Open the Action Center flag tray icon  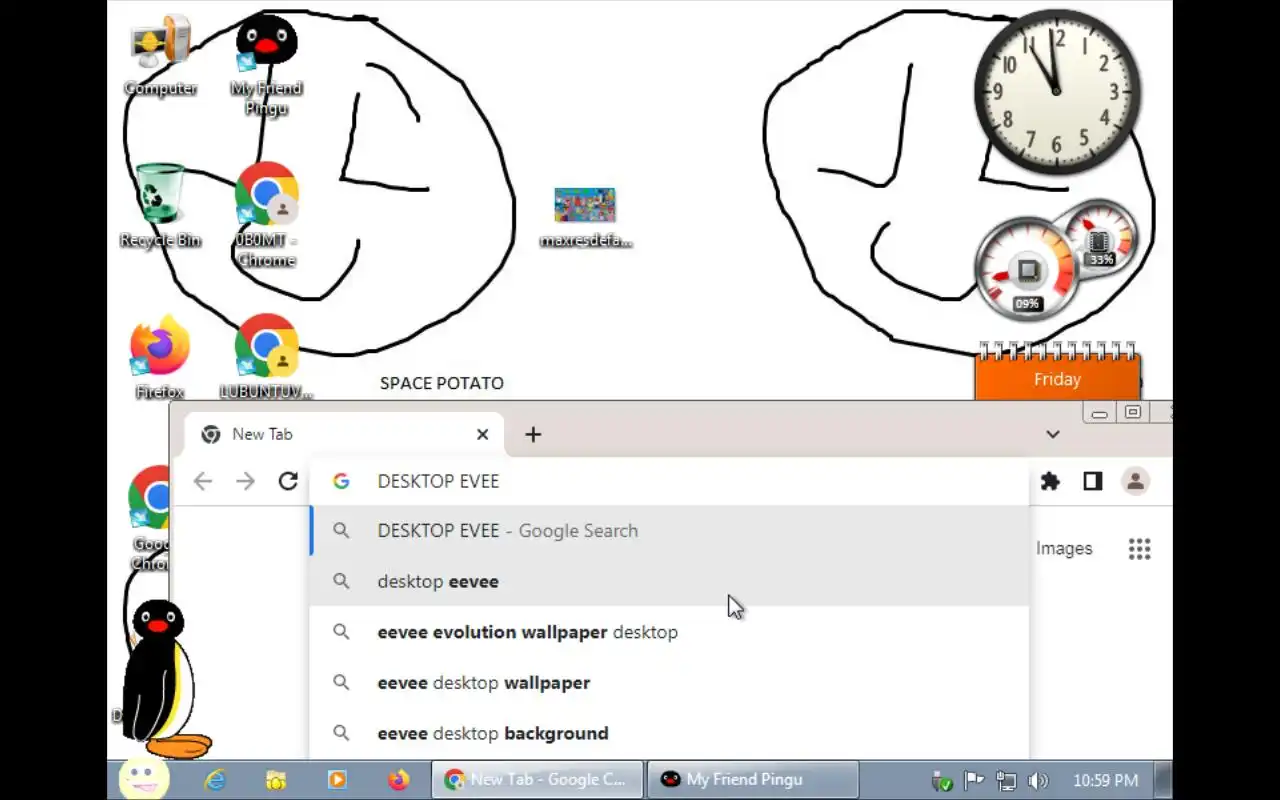pos(974,780)
